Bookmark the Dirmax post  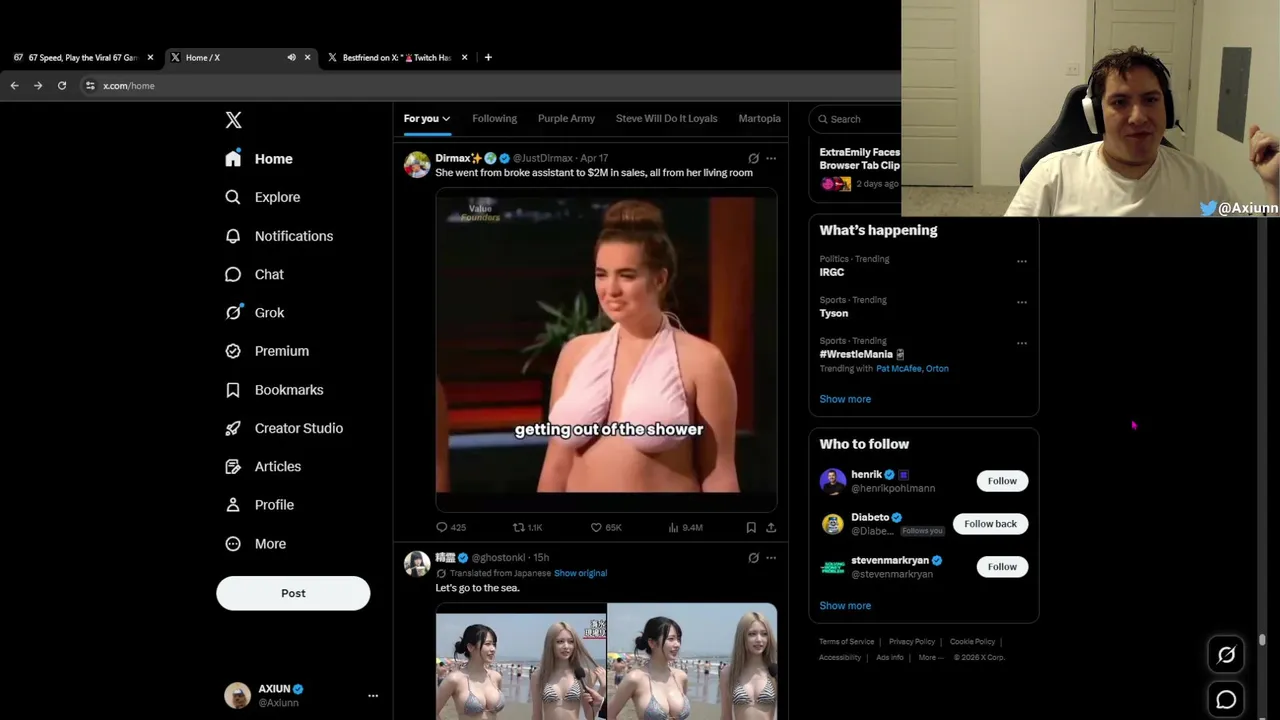click(751, 527)
